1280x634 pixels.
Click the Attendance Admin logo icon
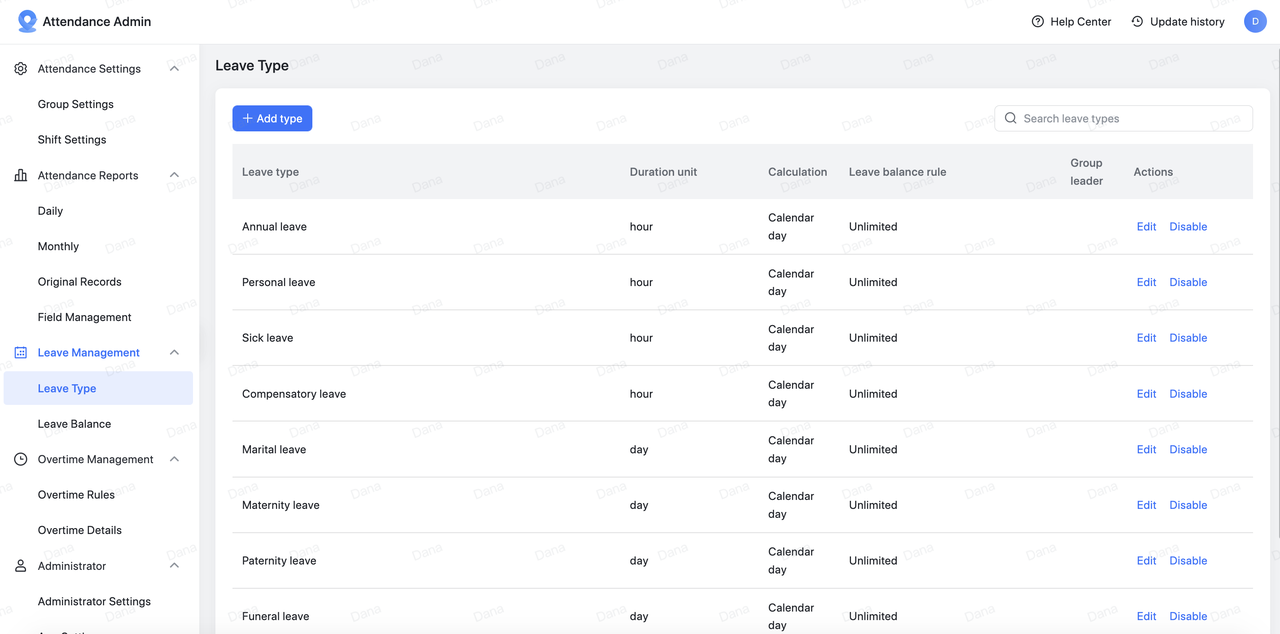click(27, 21)
